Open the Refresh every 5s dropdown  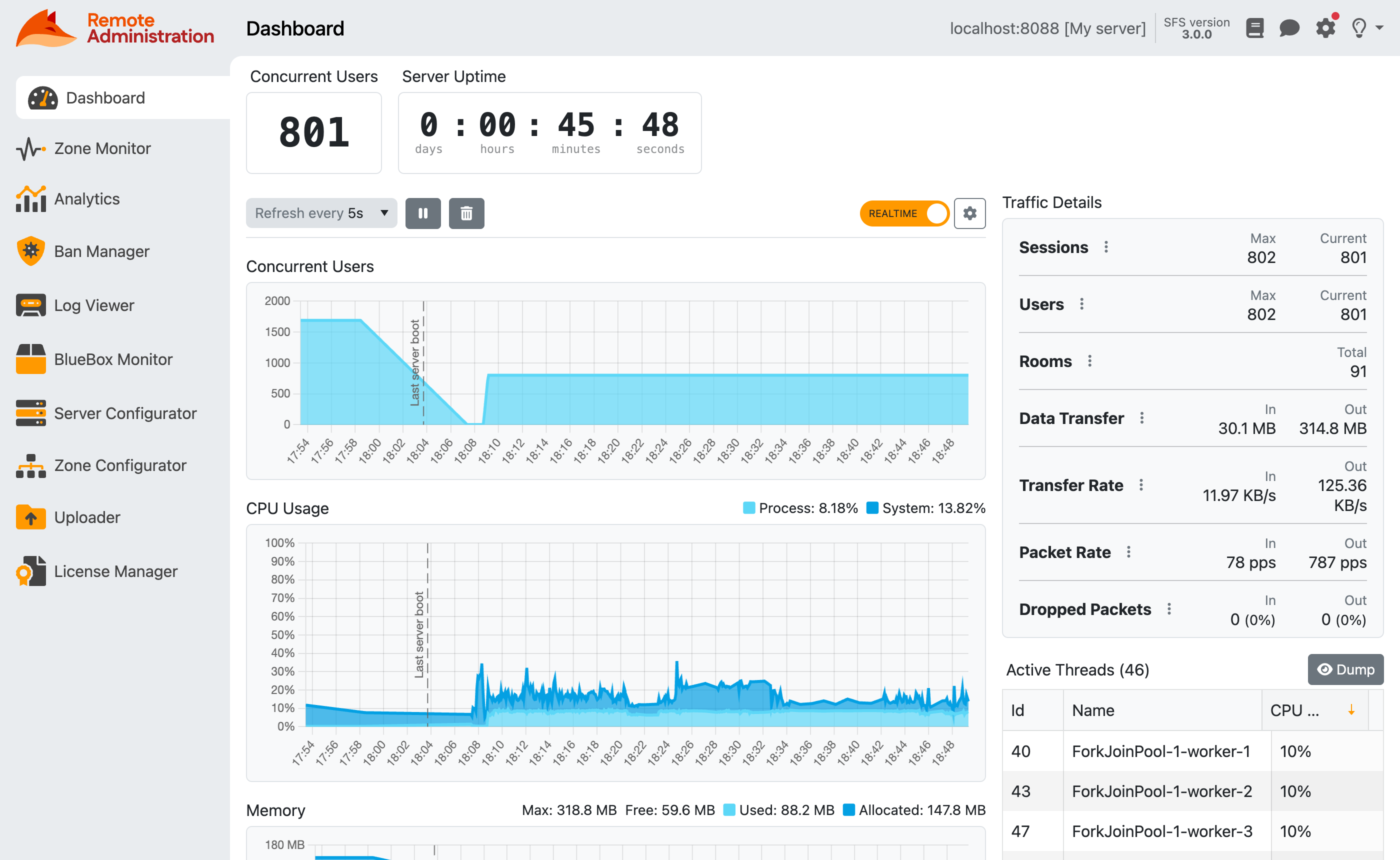tap(321, 212)
